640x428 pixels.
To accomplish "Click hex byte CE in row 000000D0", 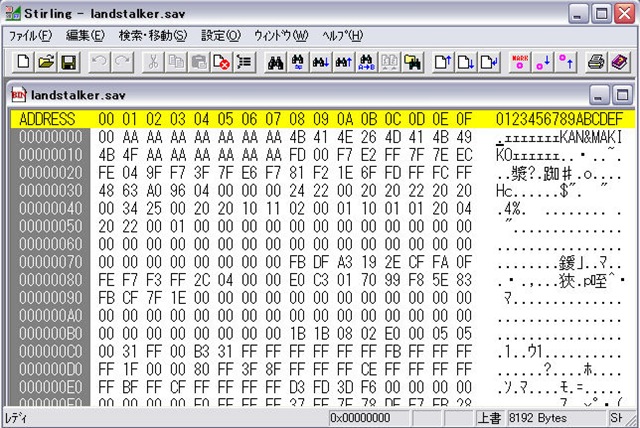I will pos(369,369).
